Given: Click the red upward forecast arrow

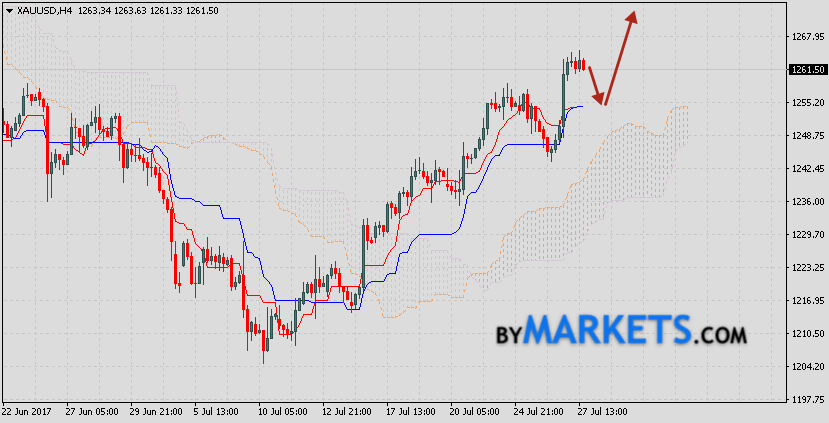Looking at the screenshot, I should coord(620,55).
